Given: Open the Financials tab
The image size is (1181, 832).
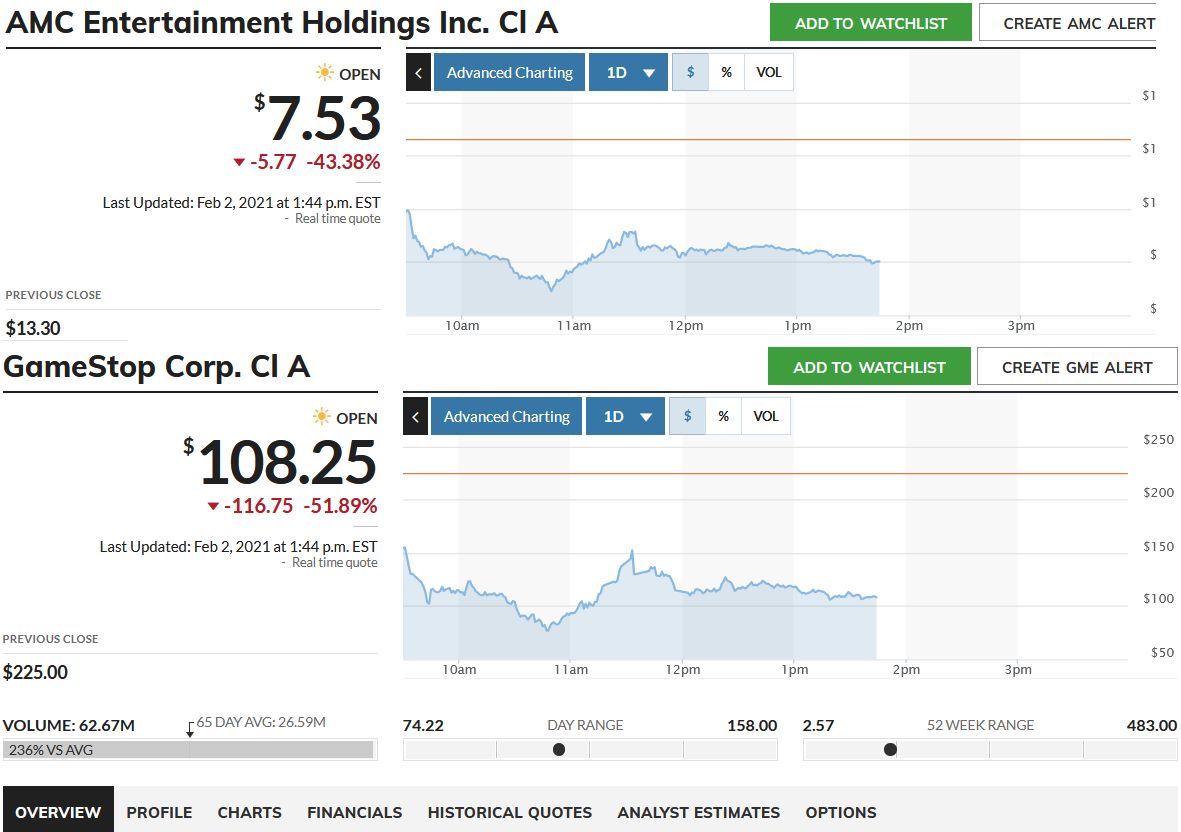Looking at the screenshot, I should (x=354, y=812).
